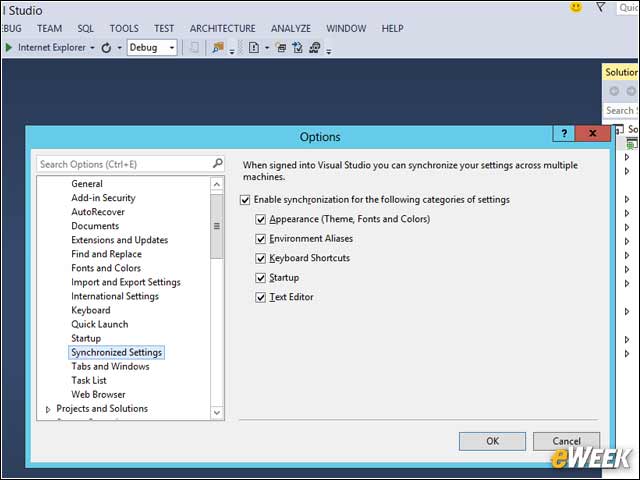Screen dimensions: 640x480
Task: Click the toolbar icon right of the checklist icon
Action: point(315,48)
